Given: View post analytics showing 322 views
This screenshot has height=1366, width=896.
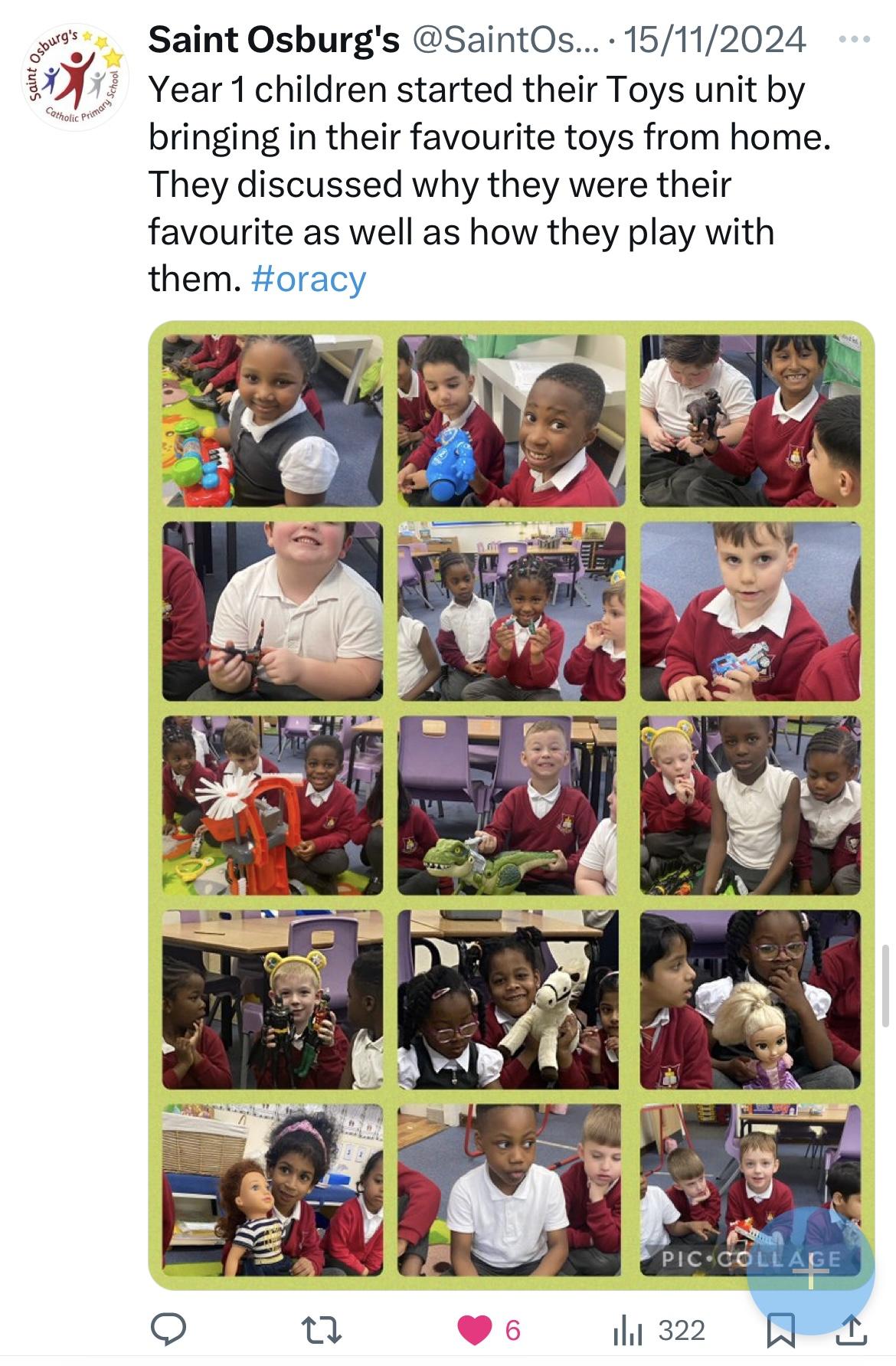Looking at the screenshot, I should pyautogui.click(x=659, y=1330).
